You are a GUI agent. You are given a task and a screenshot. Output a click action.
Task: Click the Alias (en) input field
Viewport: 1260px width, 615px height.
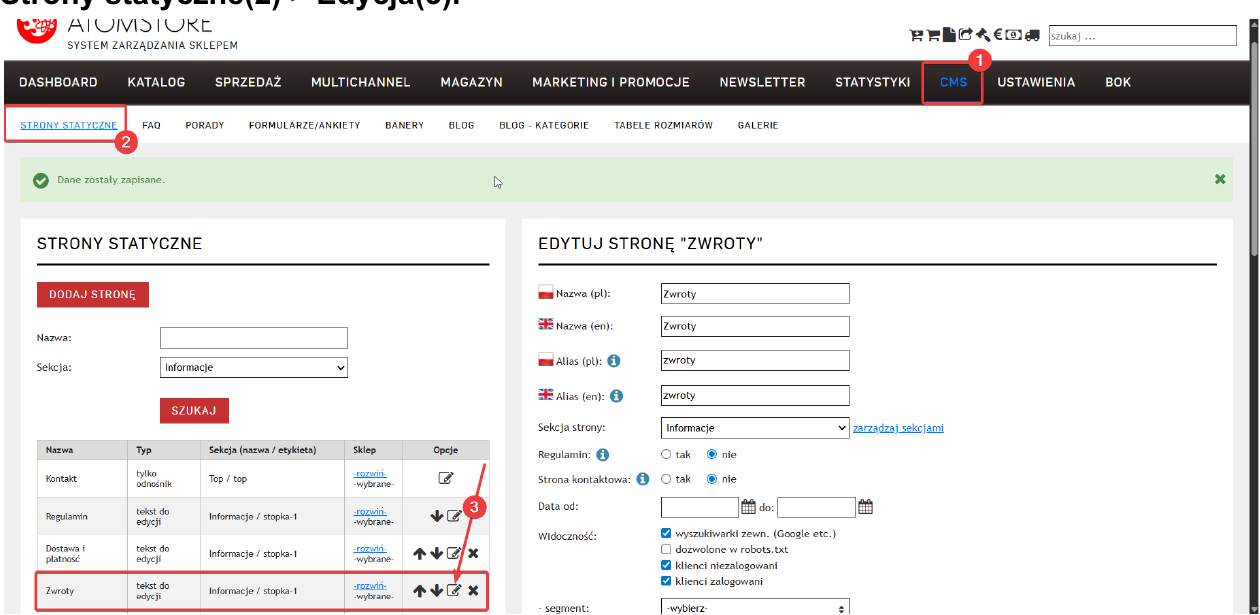(x=755, y=396)
